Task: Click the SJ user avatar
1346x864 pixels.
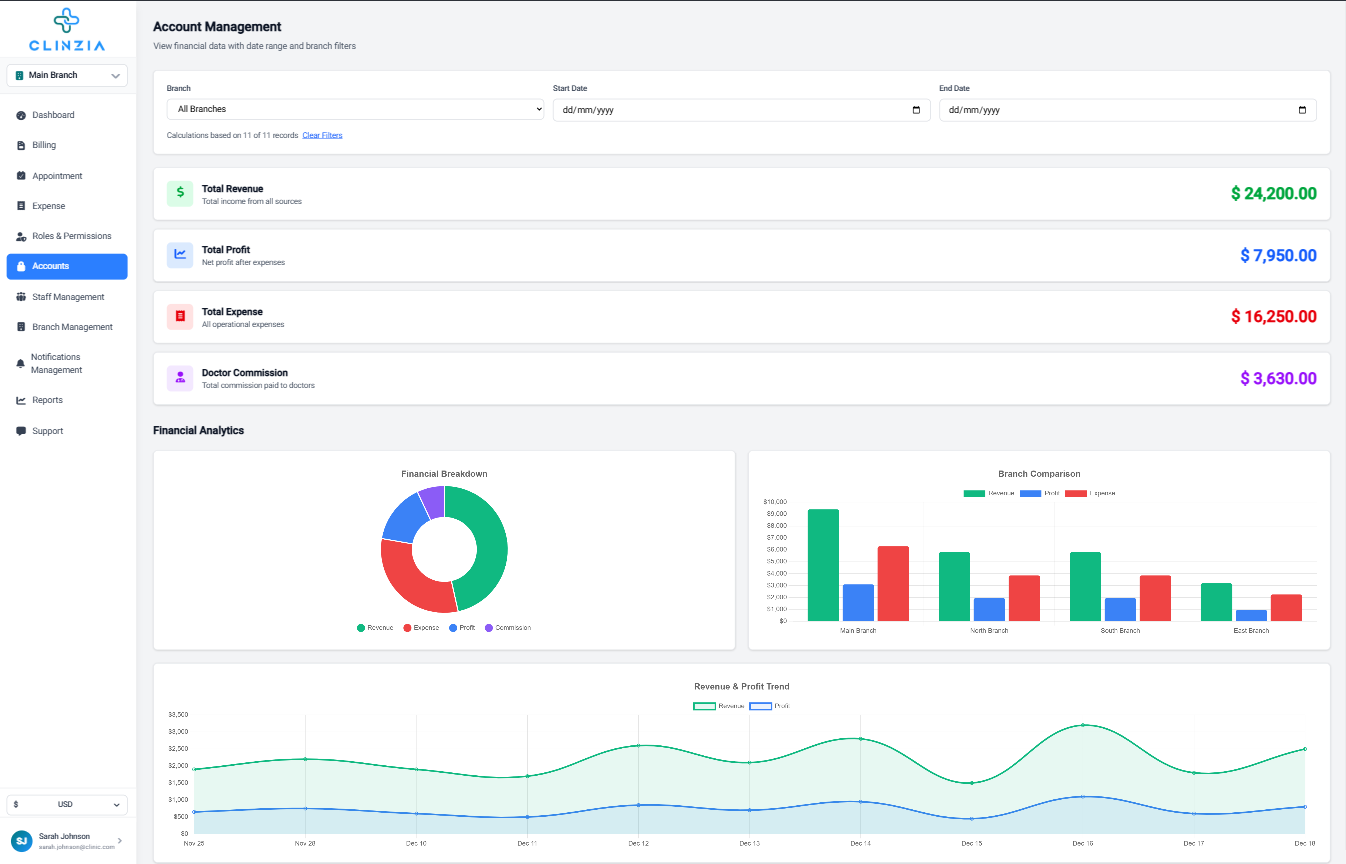Action: click(x=22, y=841)
